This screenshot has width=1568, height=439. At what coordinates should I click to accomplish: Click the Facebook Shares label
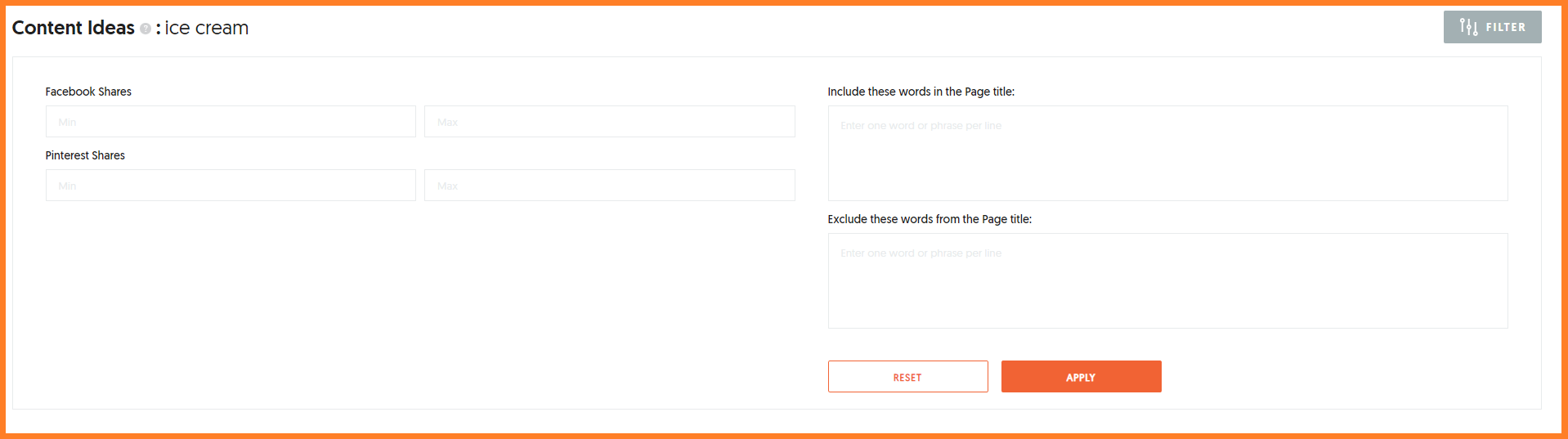coord(88,92)
